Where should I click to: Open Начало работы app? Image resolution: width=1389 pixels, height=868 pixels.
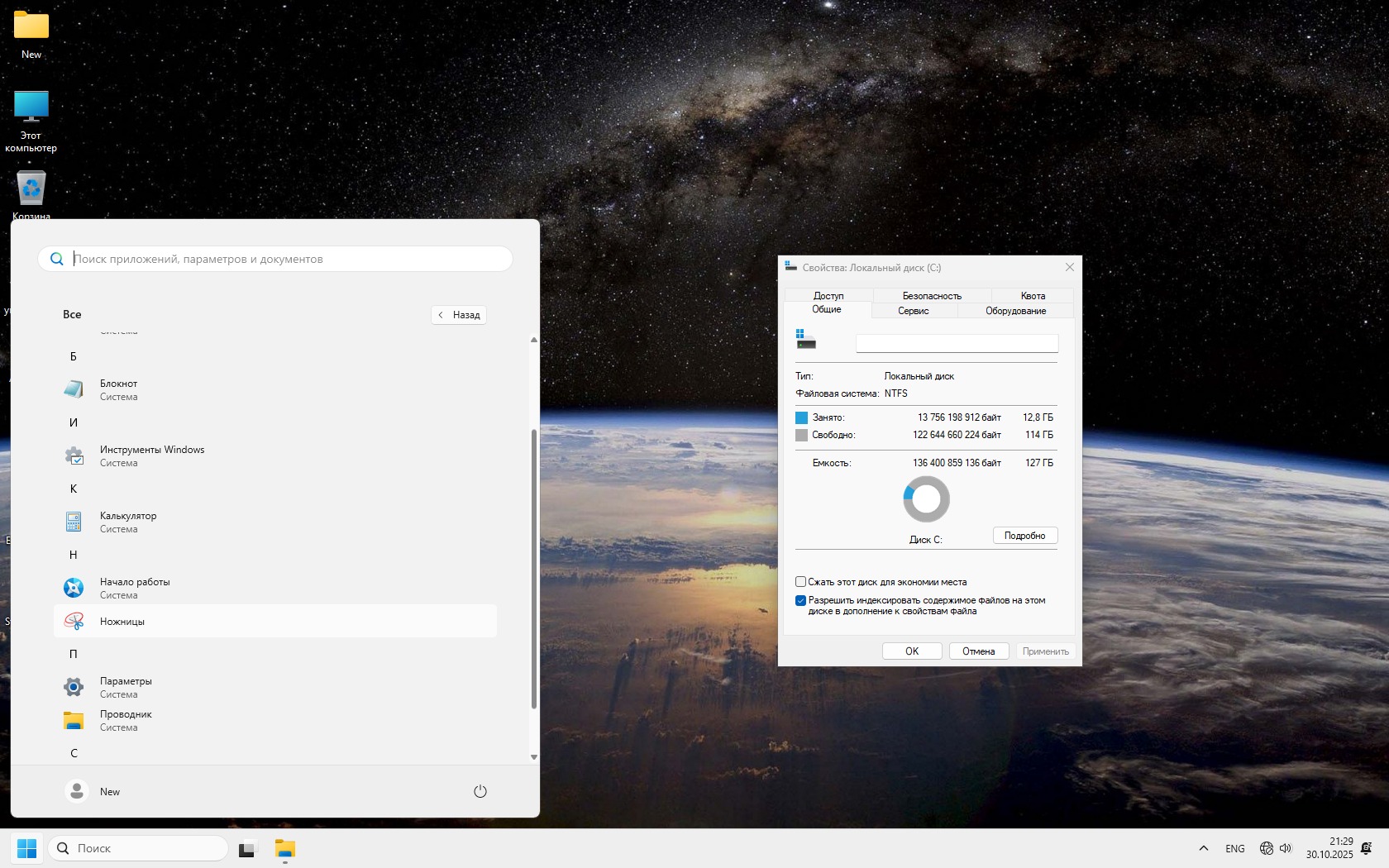click(135, 588)
